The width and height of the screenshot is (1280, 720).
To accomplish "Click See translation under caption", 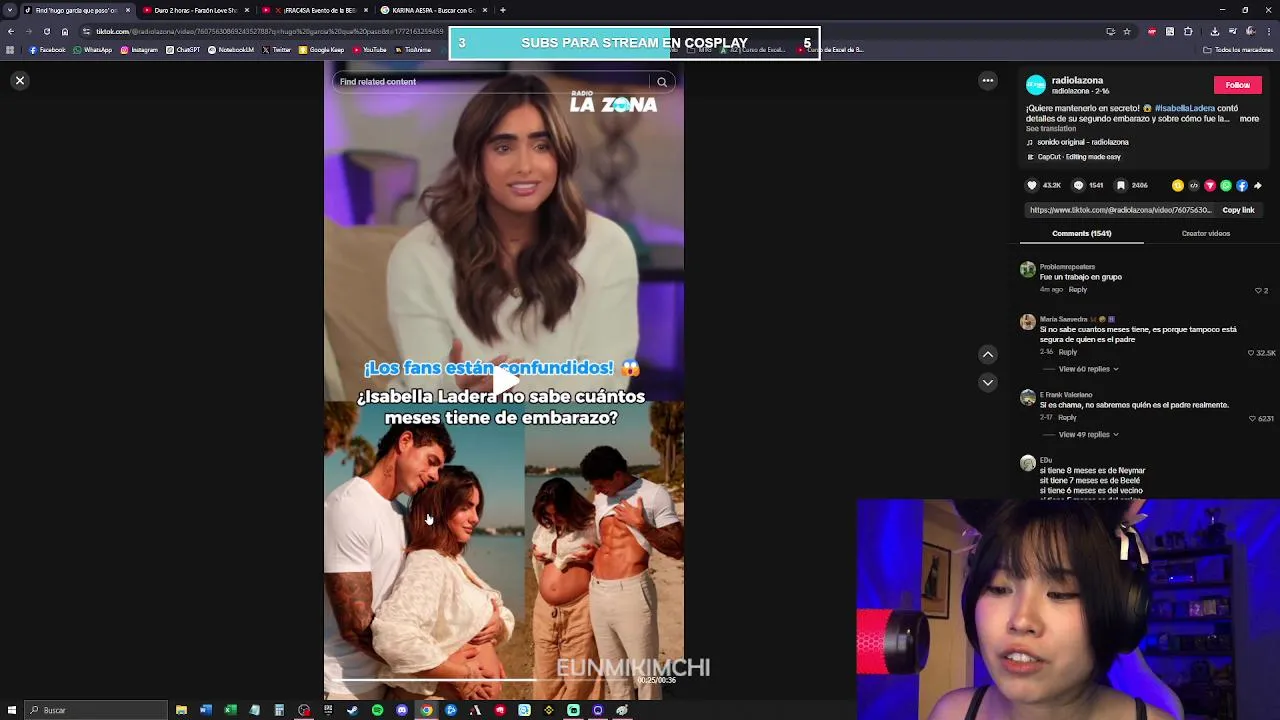I will click(1050, 129).
